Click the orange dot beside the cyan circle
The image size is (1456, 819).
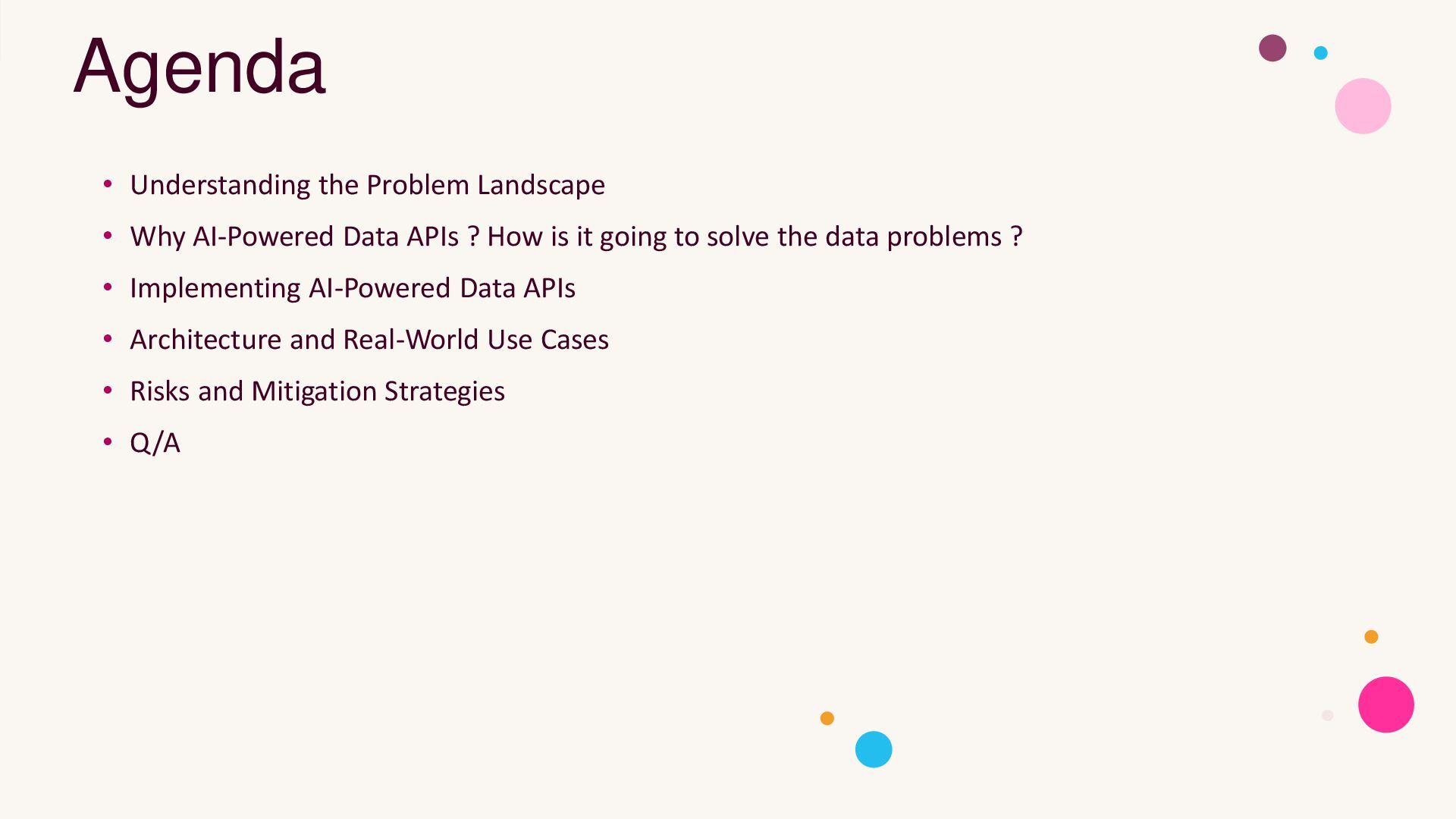coord(827,718)
